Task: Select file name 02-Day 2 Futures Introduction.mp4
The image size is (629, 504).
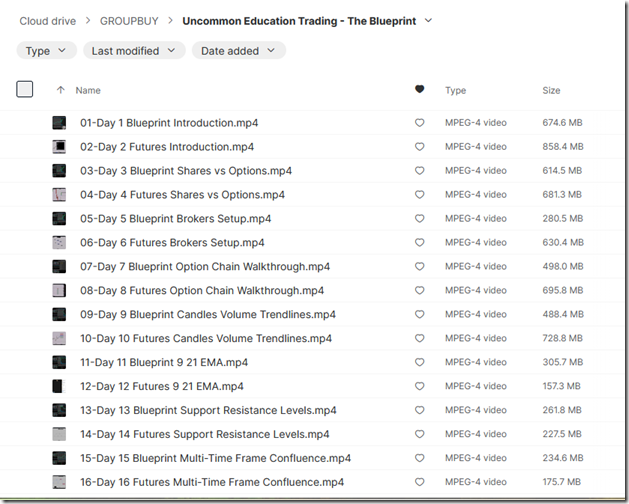Action: (x=167, y=147)
